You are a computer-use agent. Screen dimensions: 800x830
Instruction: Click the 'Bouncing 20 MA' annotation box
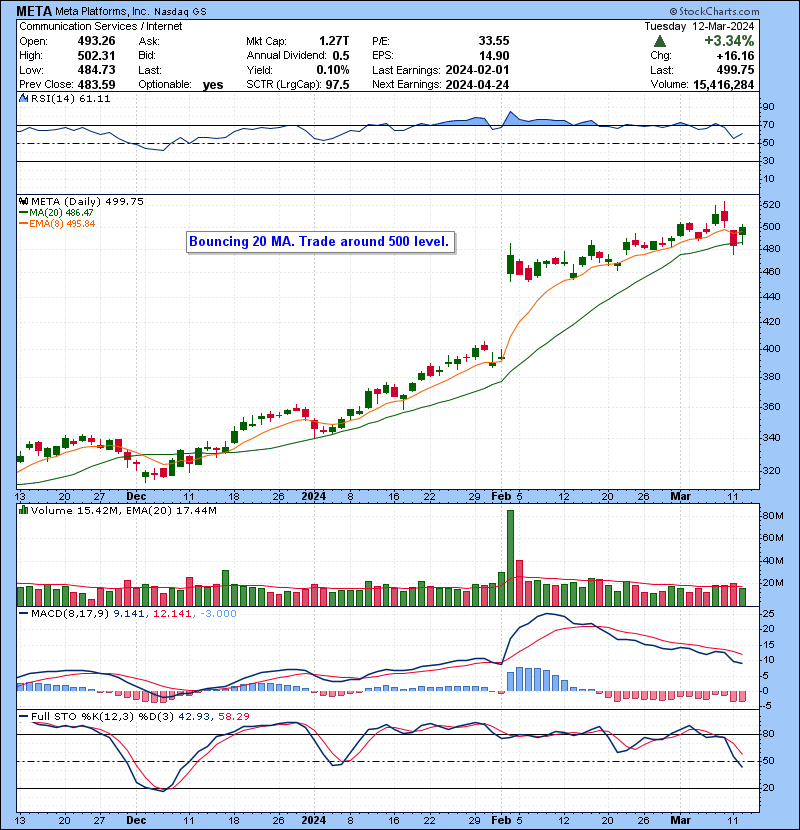320,241
